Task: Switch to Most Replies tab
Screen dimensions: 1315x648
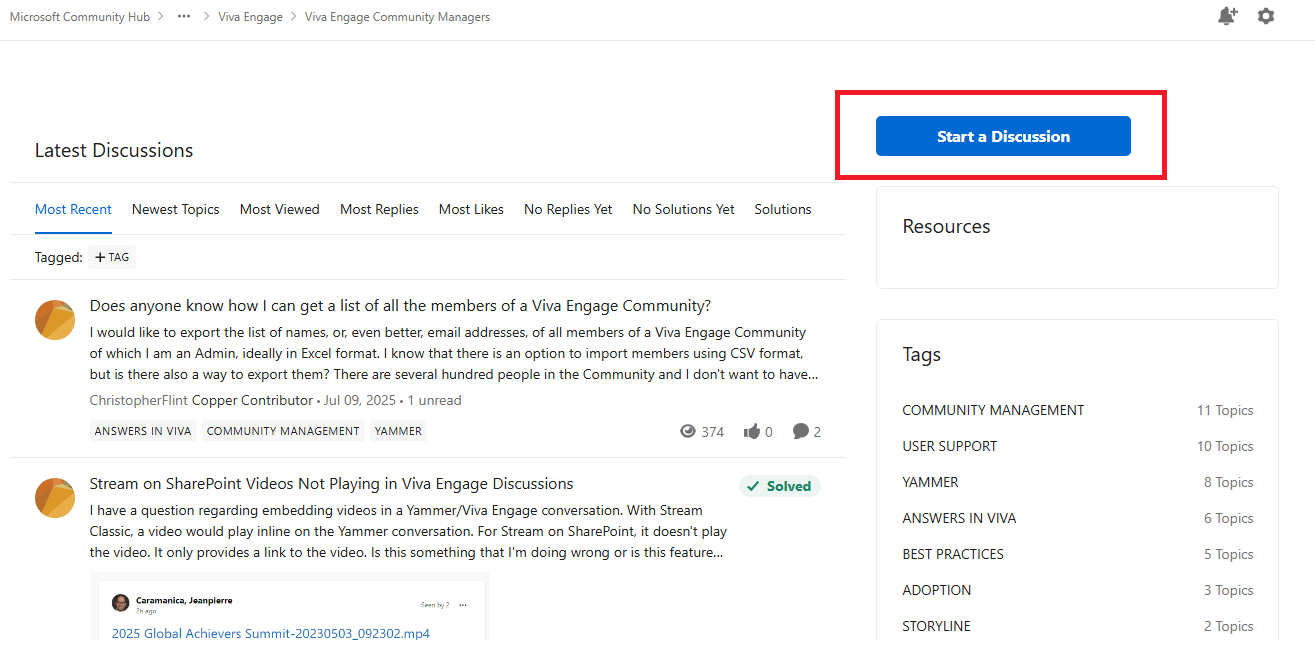Action: pyautogui.click(x=379, y=209)
